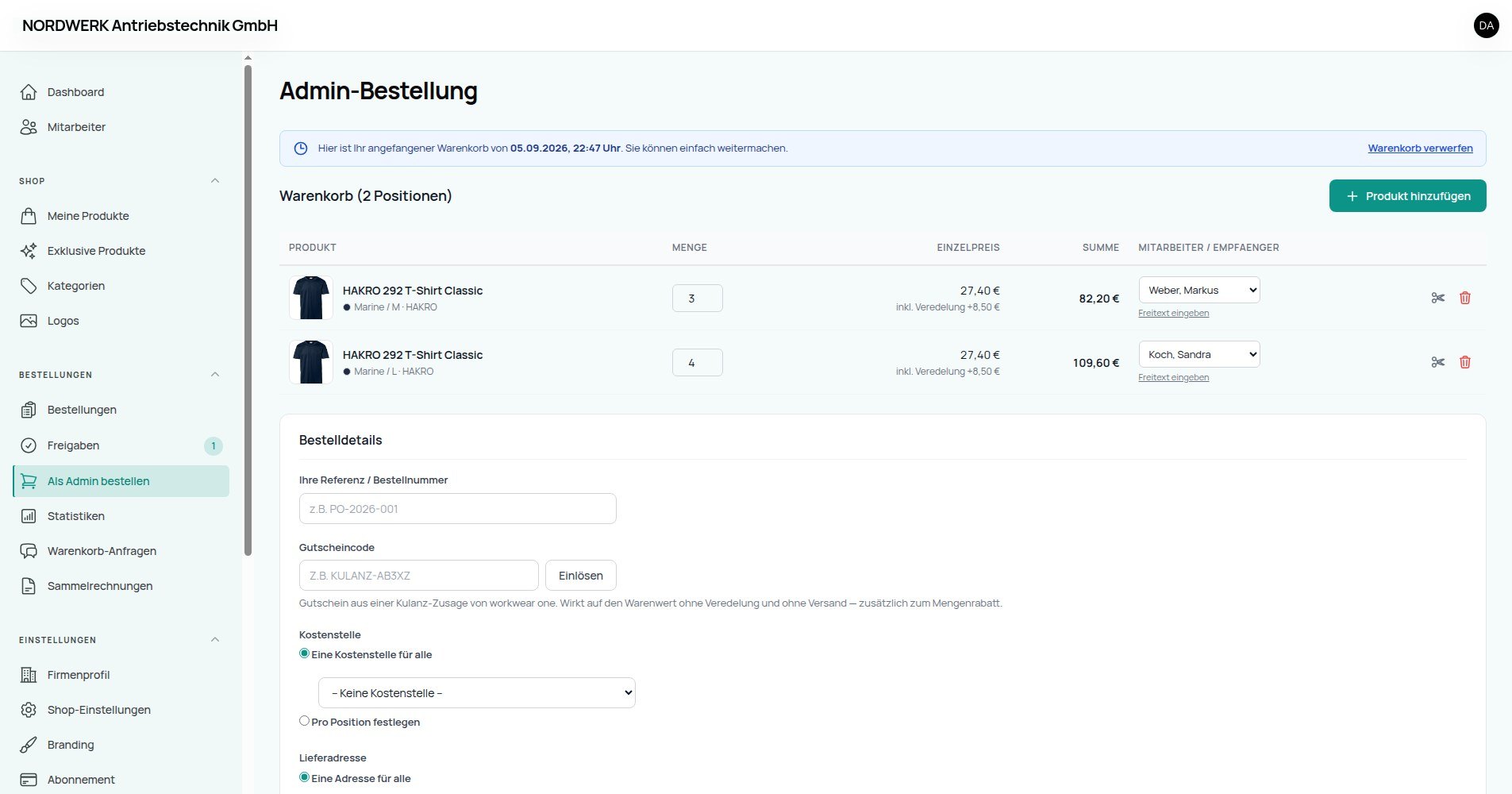This screenshot has height=794, width=1512.
Task: Collapse the SHOP sidebar section
Action: click(x=215, y=181)
